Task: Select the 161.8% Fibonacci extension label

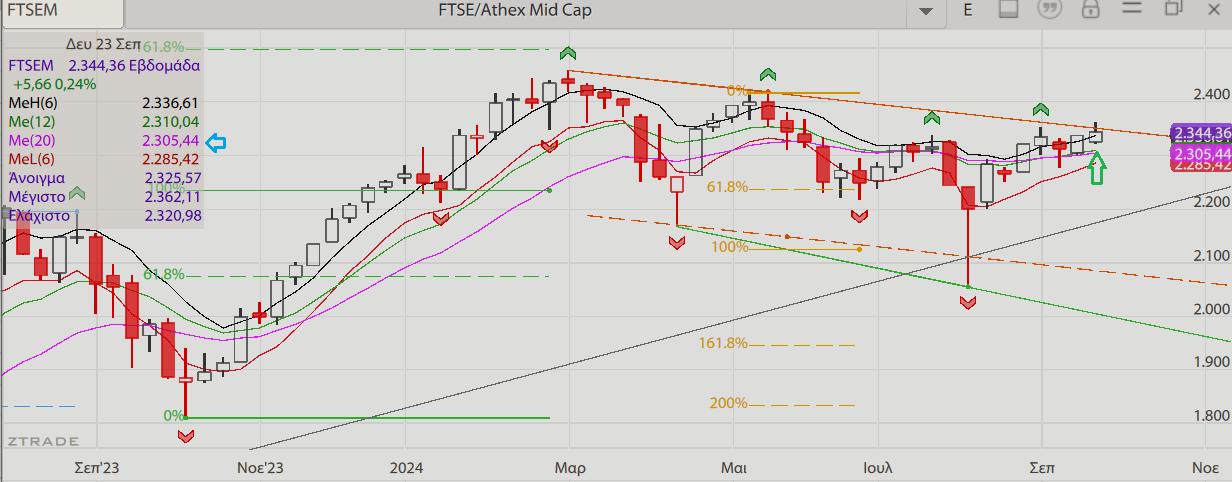Action: tap(723, 343)
